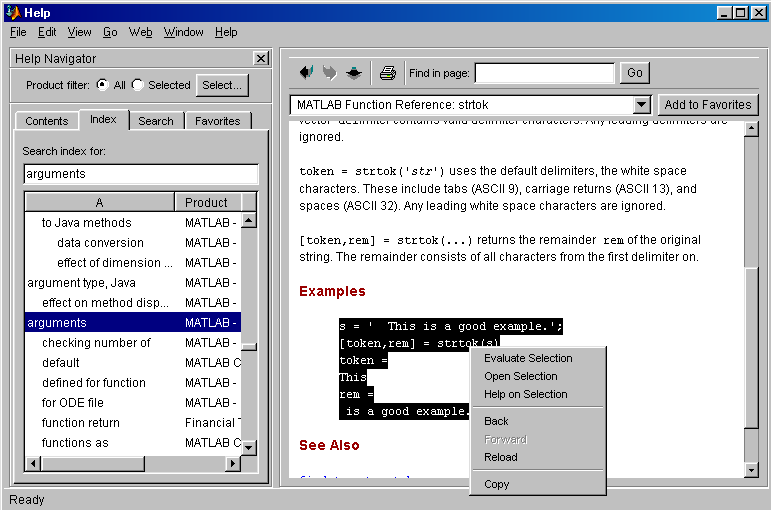This screenshot has width=771, height=510.
Task: Click the Add to Favorites button
Action: tap(708, 105)
